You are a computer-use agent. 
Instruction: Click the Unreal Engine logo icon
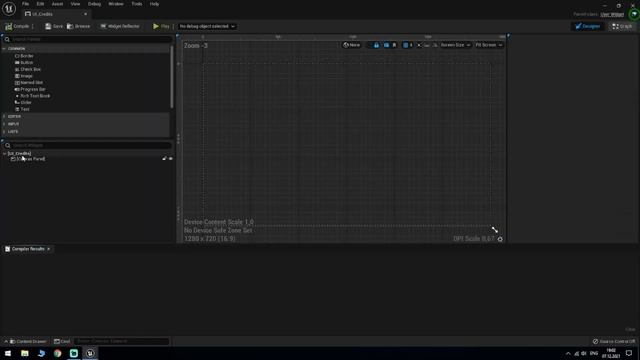[x=9, y=9]
